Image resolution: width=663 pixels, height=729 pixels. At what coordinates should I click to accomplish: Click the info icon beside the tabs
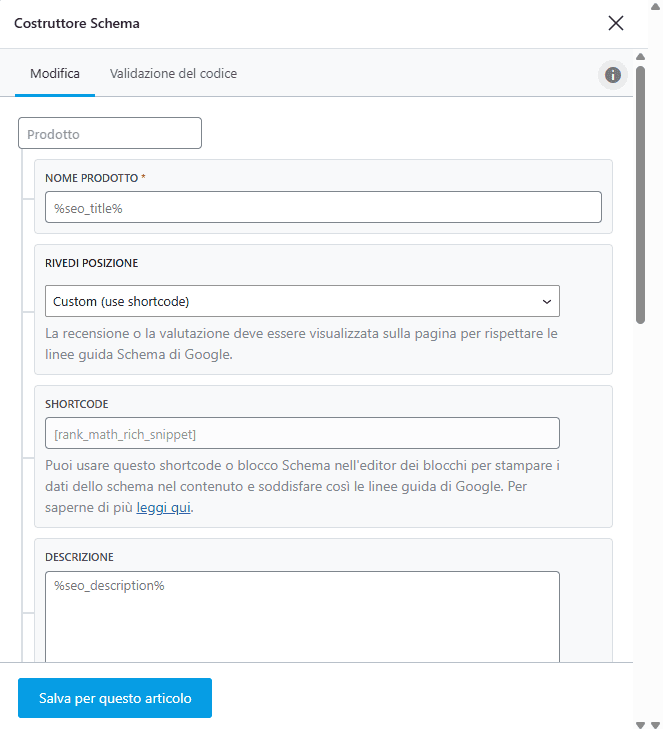[x=613, y=75]
